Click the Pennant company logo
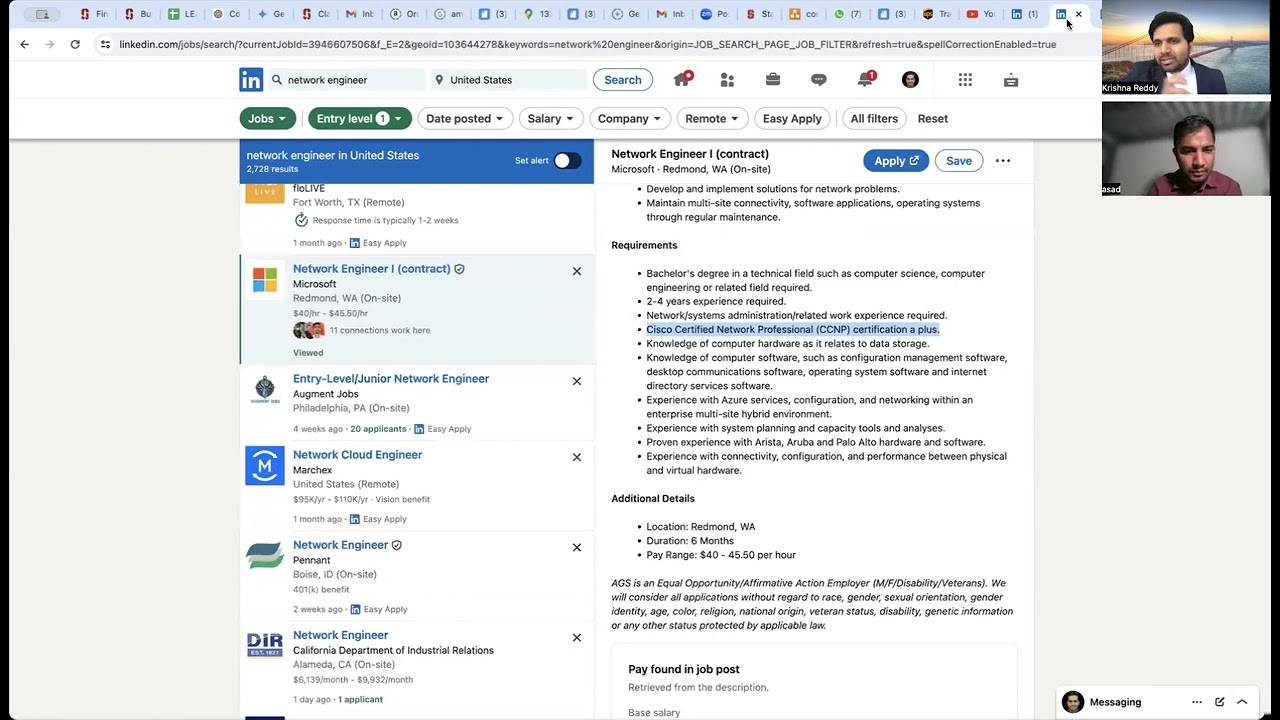Image resolution: width=1280 pixels, height=720 pixels. pyautogui.click(x=265, y=555)
